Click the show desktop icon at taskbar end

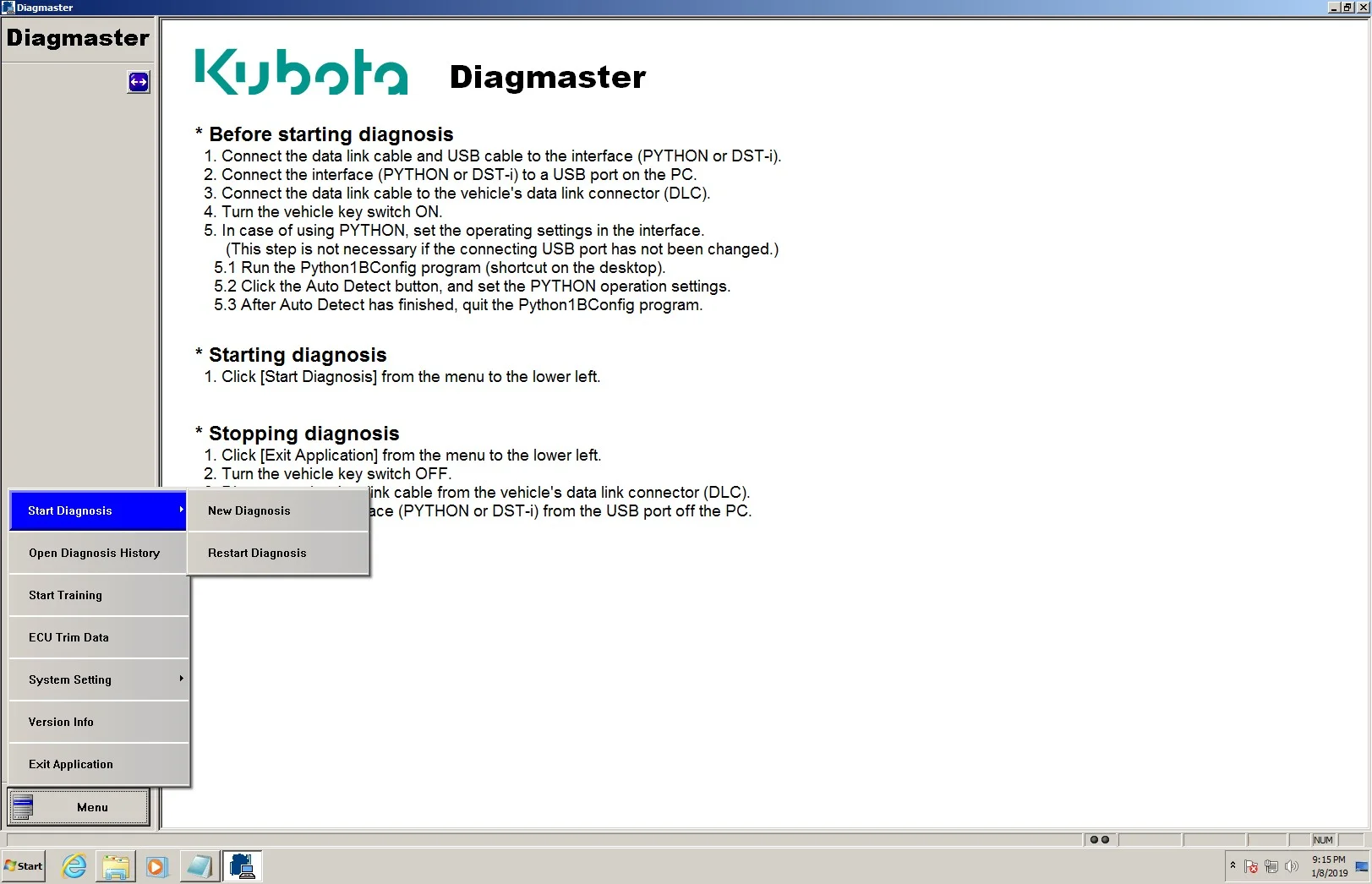tap(1362, 866)
